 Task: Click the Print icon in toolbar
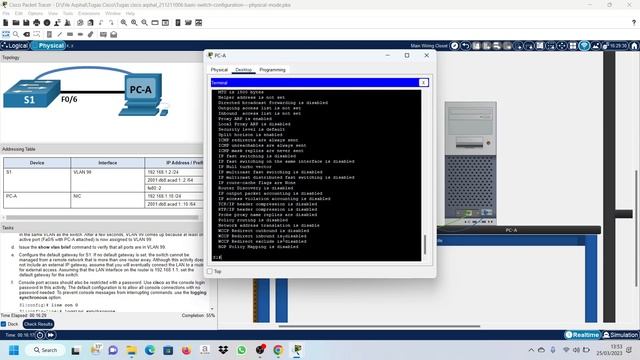[x=37, y=23]
